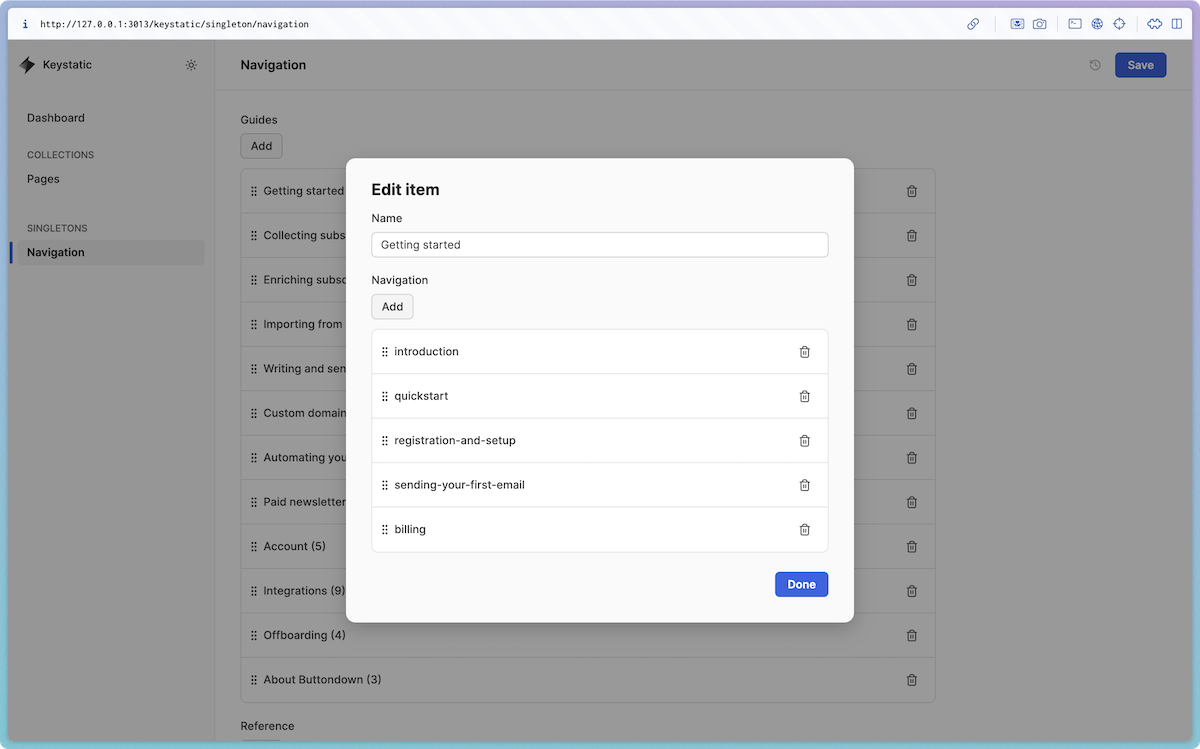Open the quickstart list item

coord(600,396)
